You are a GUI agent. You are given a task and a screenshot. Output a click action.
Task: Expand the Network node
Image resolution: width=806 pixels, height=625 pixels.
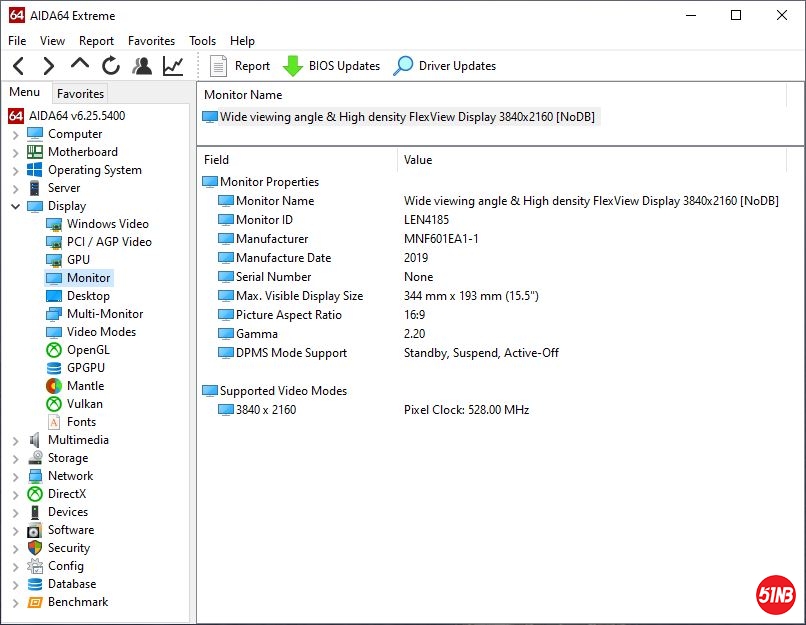click(x=15, y=476)
